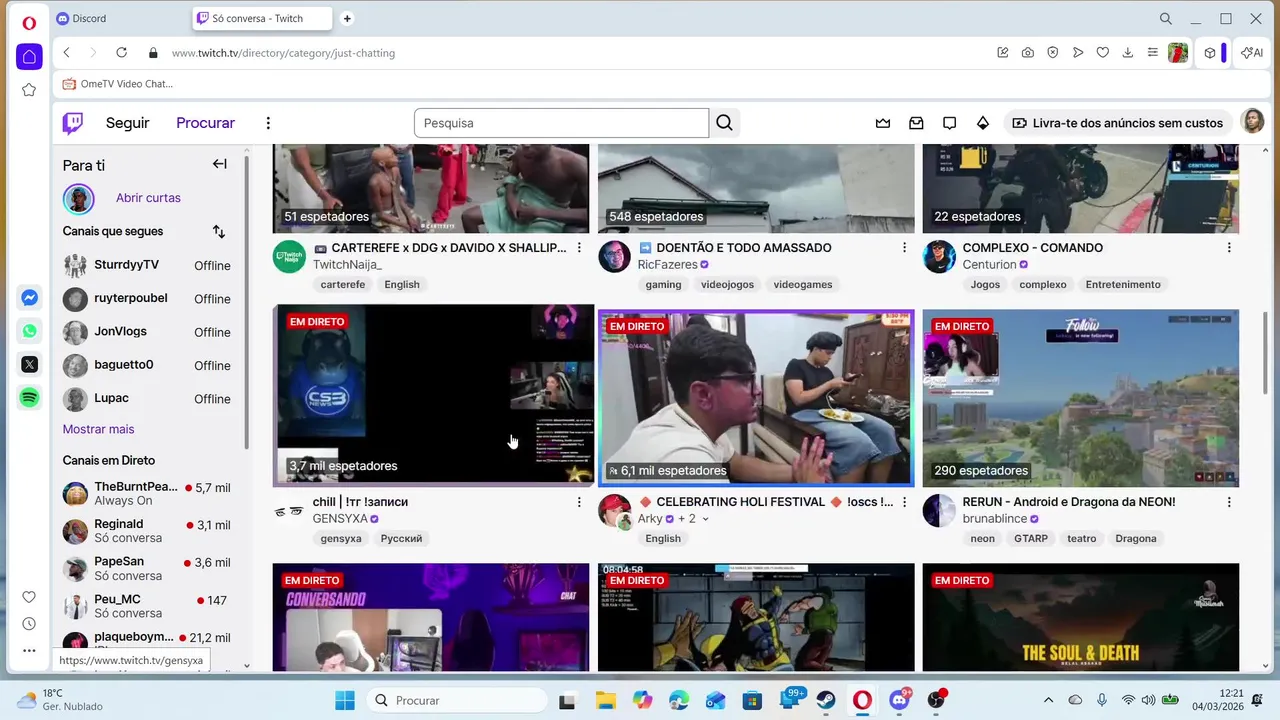1280x720 pixels.
Task: Open Twitch user profile avatar menu
Action: tap(1252, 122)
